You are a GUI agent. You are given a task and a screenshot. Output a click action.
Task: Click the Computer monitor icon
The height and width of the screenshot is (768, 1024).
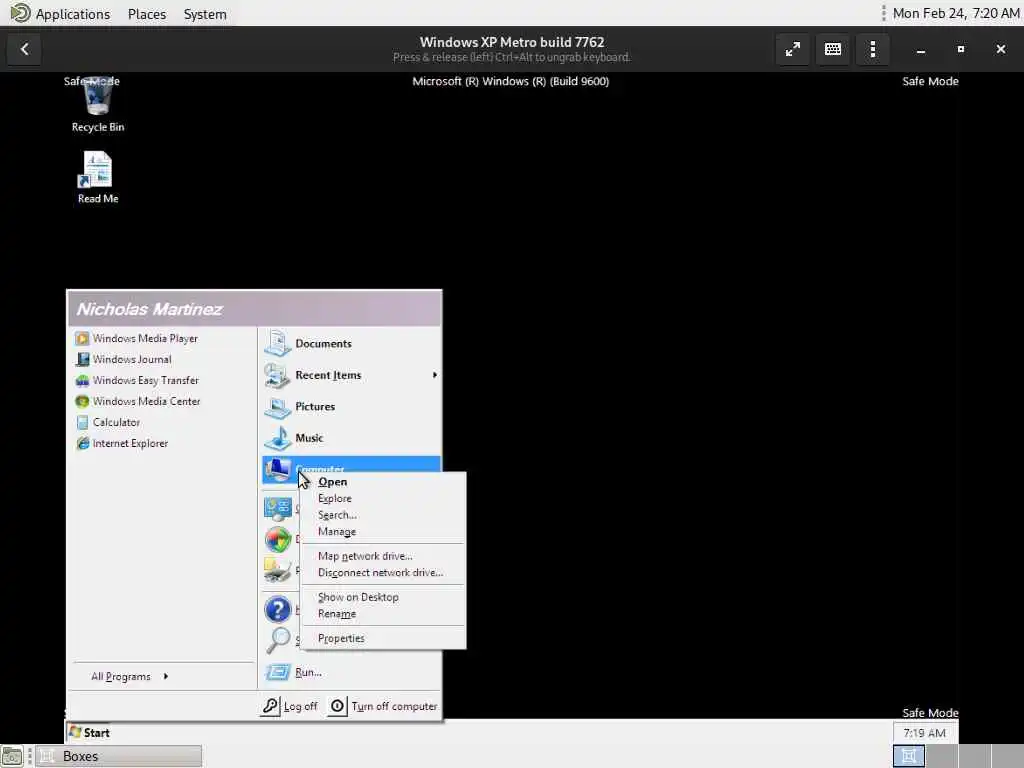pos(278,469)
